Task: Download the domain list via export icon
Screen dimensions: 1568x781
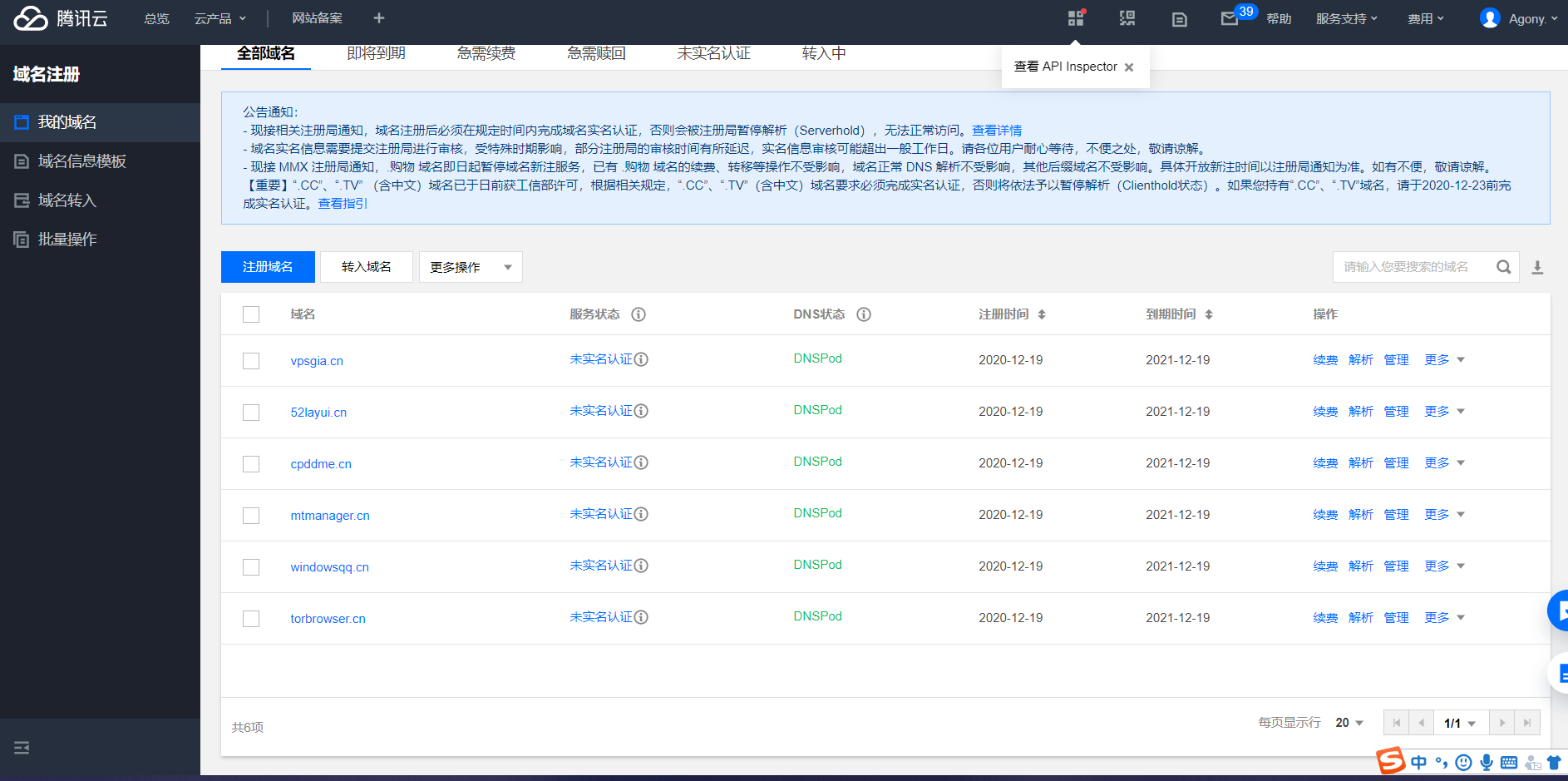Action: [x=1537, y=267]
